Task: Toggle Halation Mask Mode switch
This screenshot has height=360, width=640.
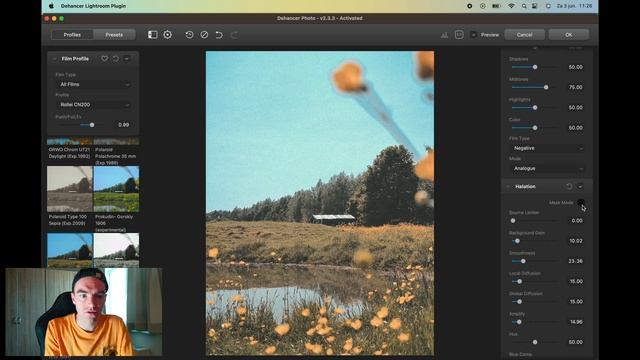Action: coord(580,202)
